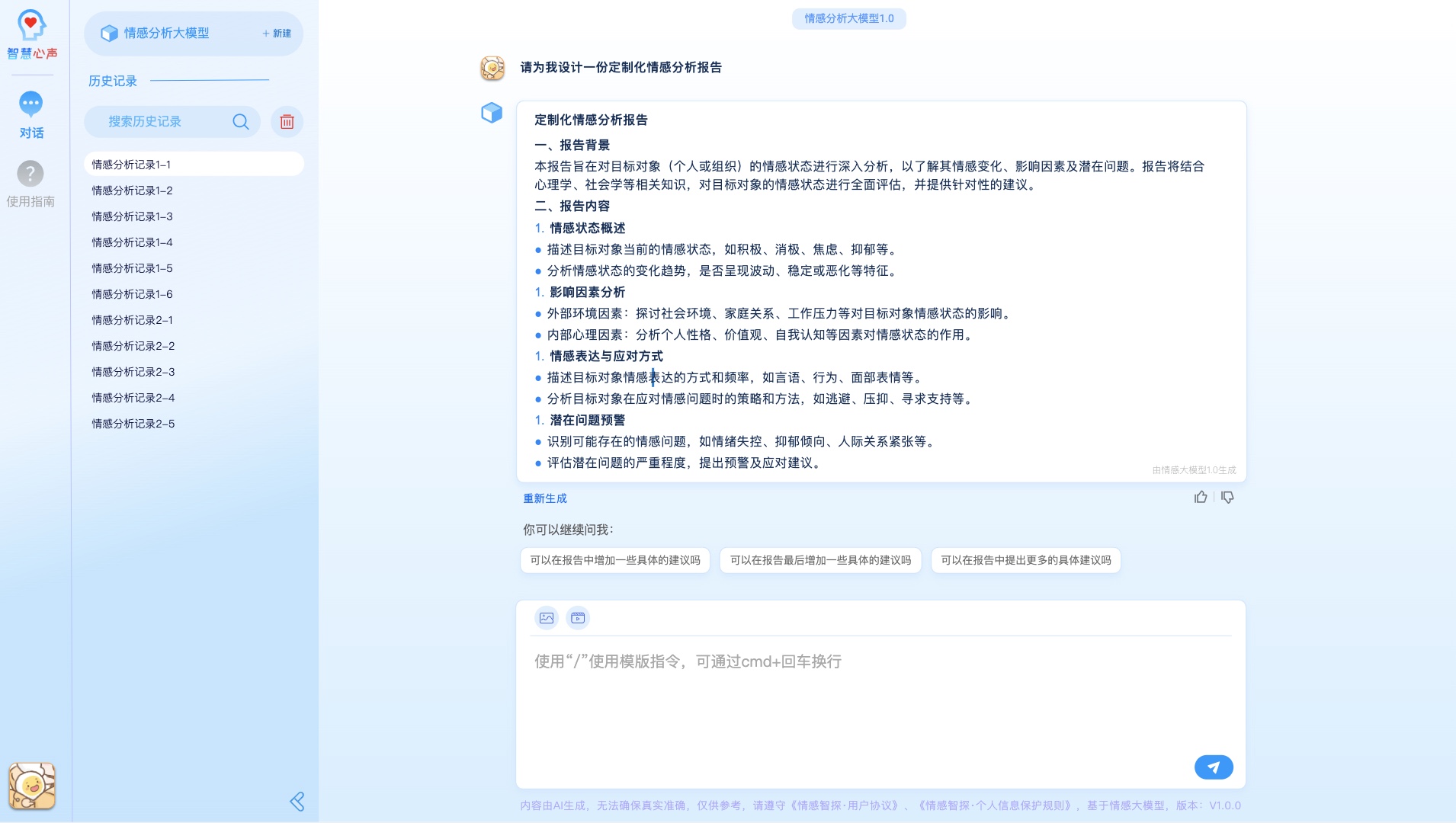Choose suggestion 可以在报告最后增加一些具体的建议吗
Viewport: 1456px width, 823px height.
[x=820, y=560]
